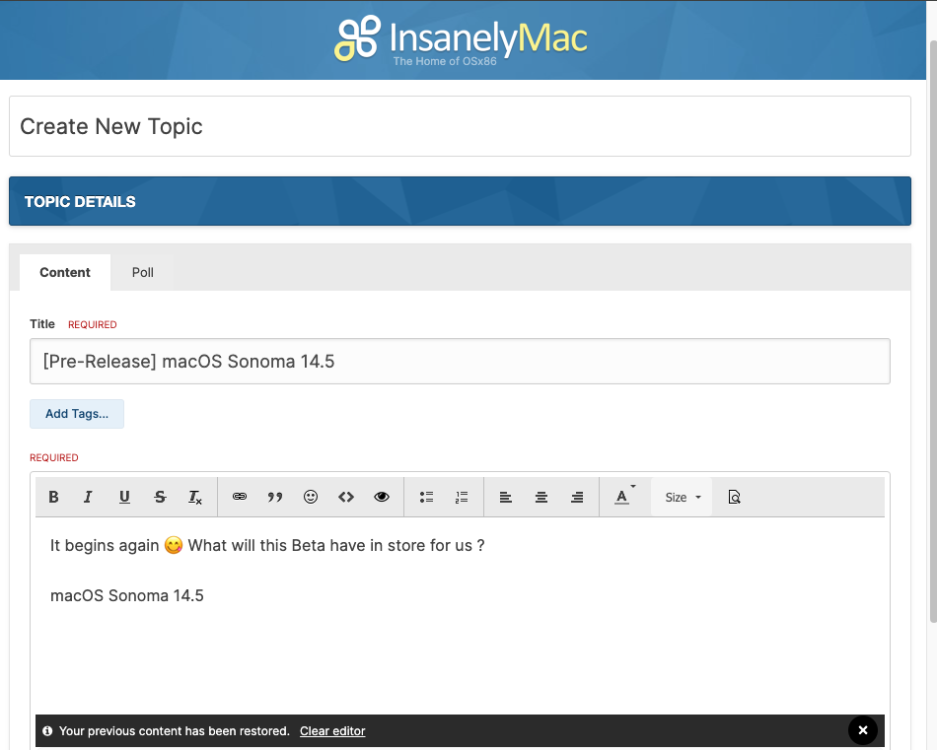Click the 'It begins again' sentence
The image size is (937, 750).
[x=267, y=546]
